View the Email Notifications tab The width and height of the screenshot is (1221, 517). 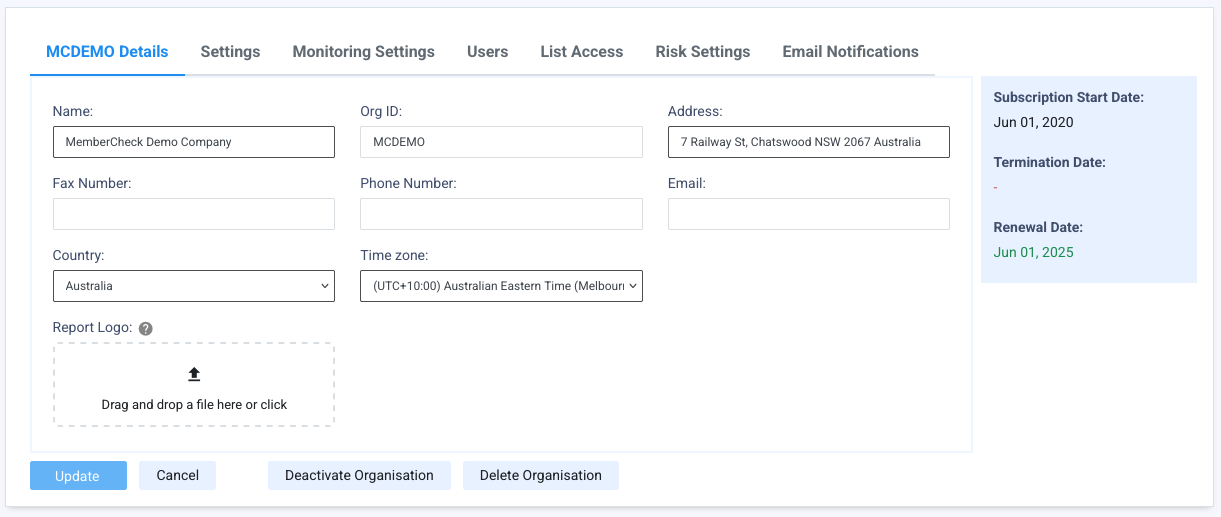(850, 52)
